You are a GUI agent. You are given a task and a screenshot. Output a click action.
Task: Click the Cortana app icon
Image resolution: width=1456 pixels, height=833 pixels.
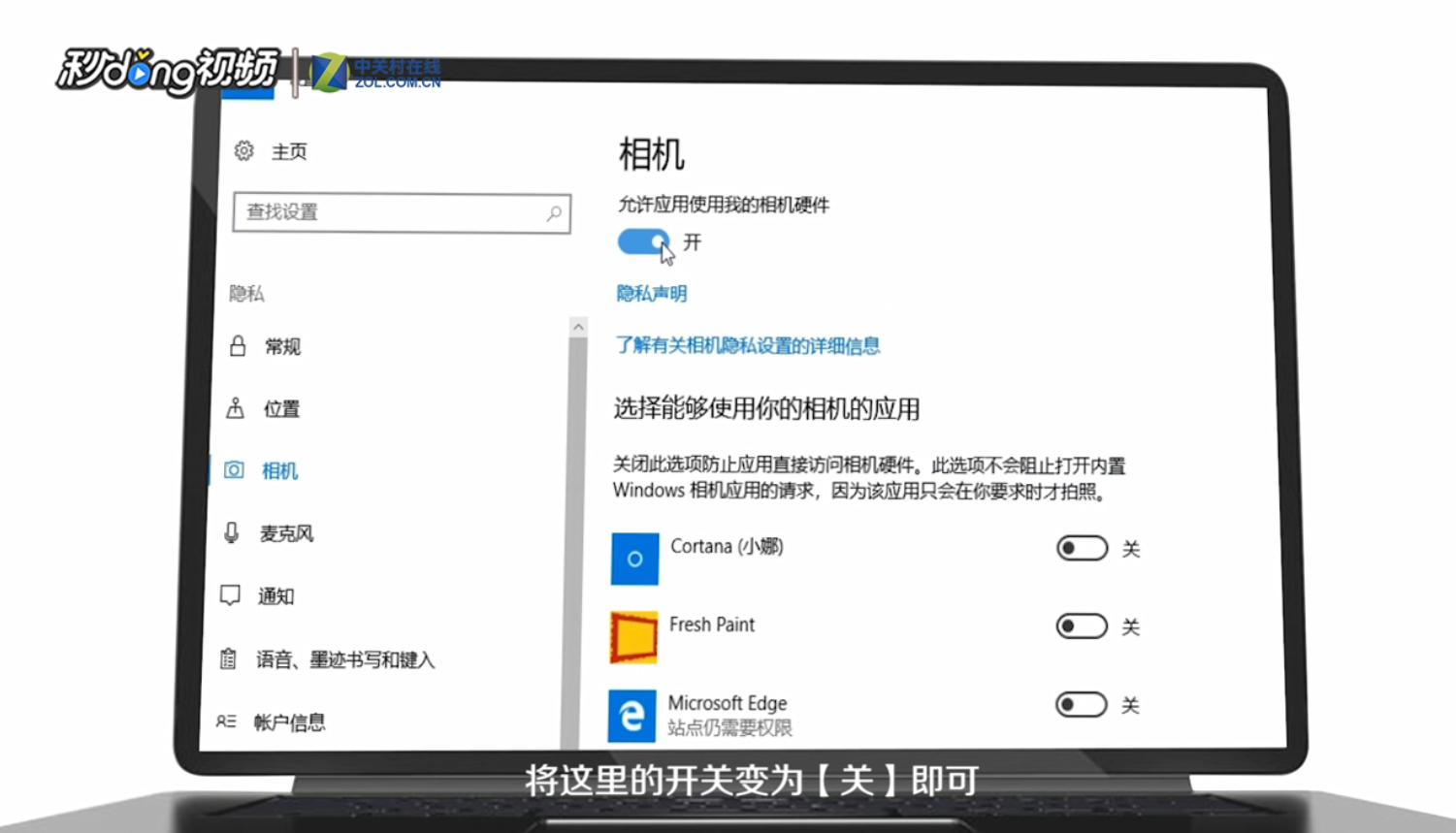coord(634,559)
